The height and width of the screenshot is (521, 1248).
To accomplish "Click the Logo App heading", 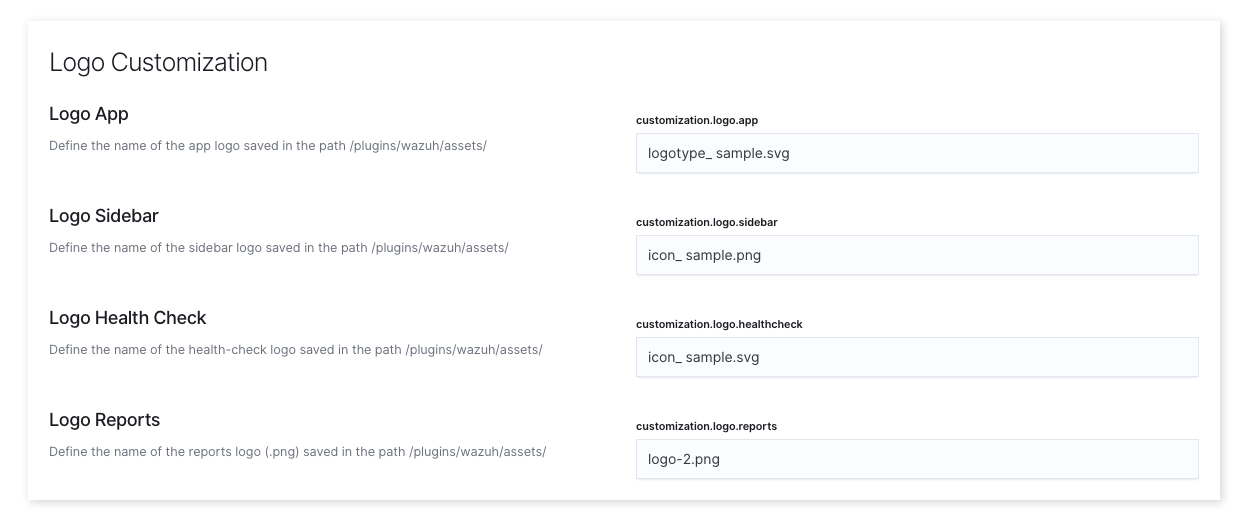I will pyautogui.click(x=89, y=114).
